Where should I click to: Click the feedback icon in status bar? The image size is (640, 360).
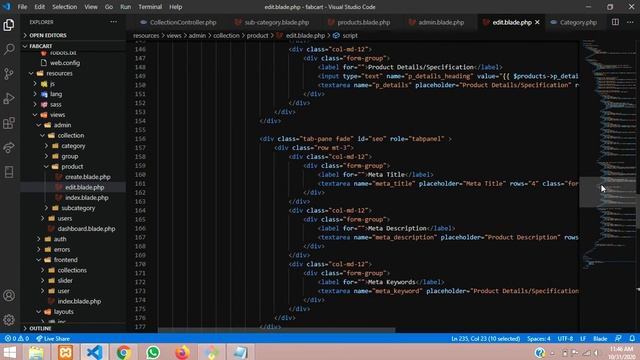[x=618, y=338]
